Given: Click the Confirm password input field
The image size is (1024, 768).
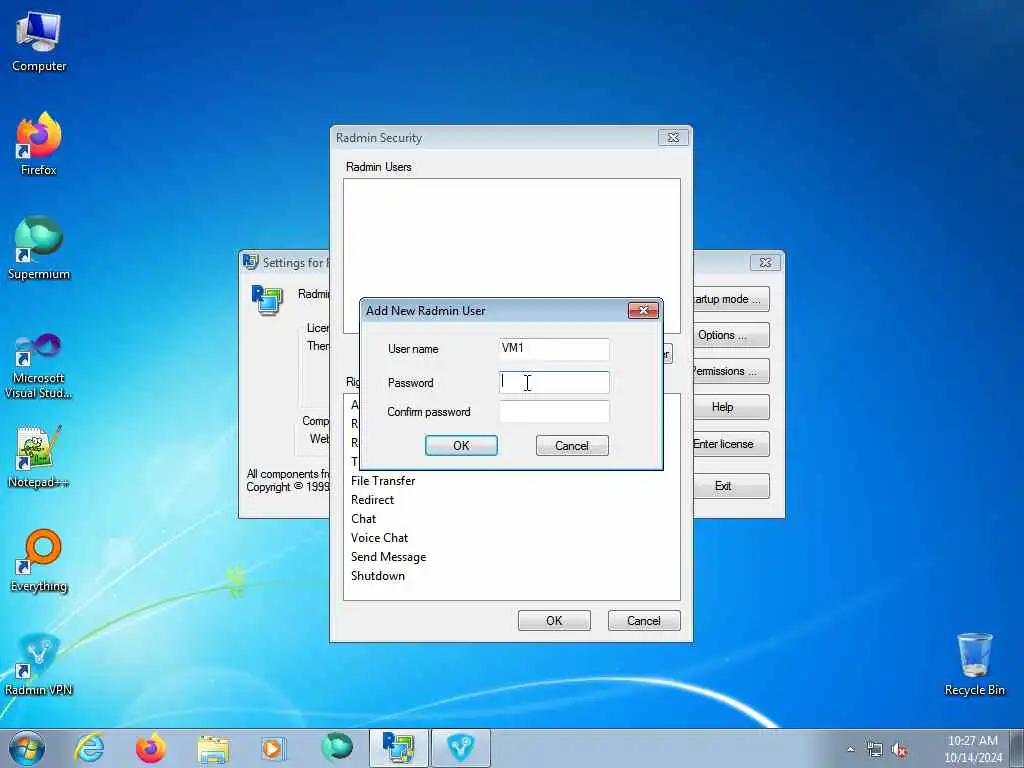Looking at the screenshot, I should (554, 411).
